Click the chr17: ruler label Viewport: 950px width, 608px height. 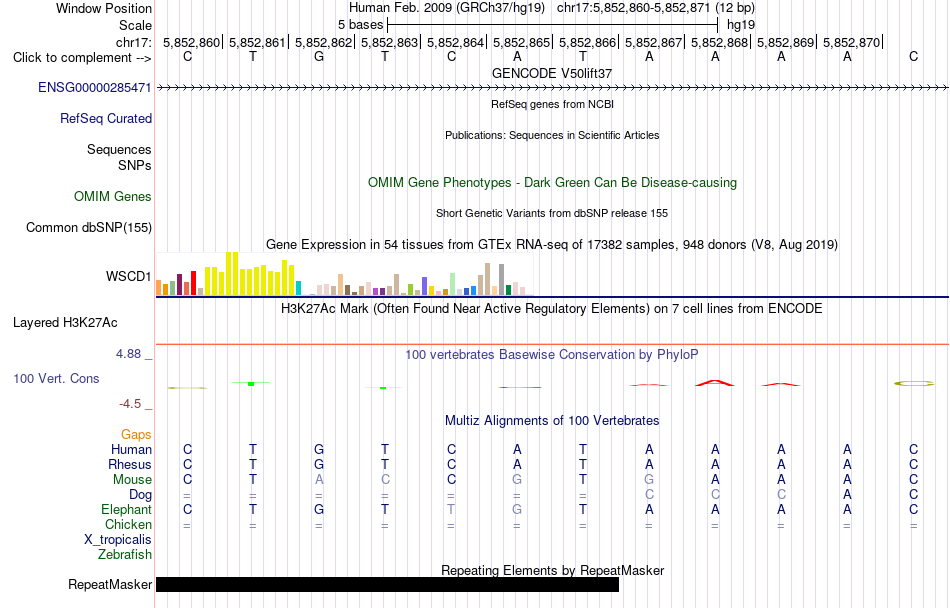tap(133, 42)
